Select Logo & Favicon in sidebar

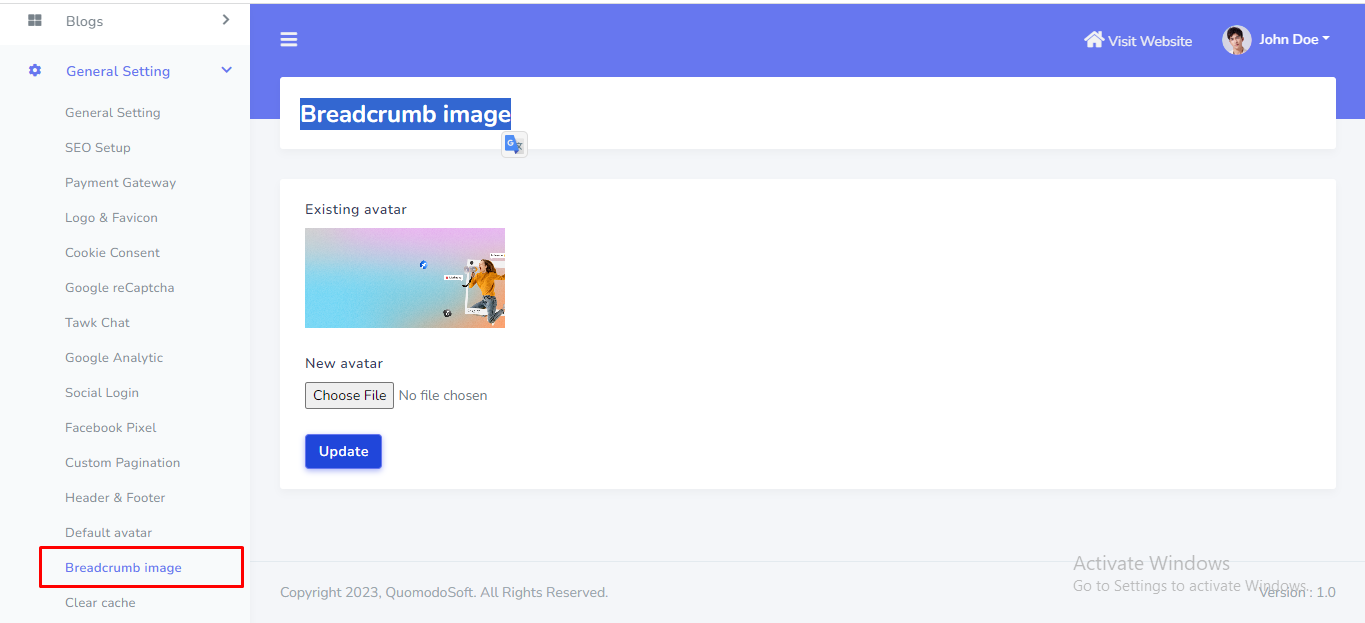pyautogui.click(x=111, y=218)
